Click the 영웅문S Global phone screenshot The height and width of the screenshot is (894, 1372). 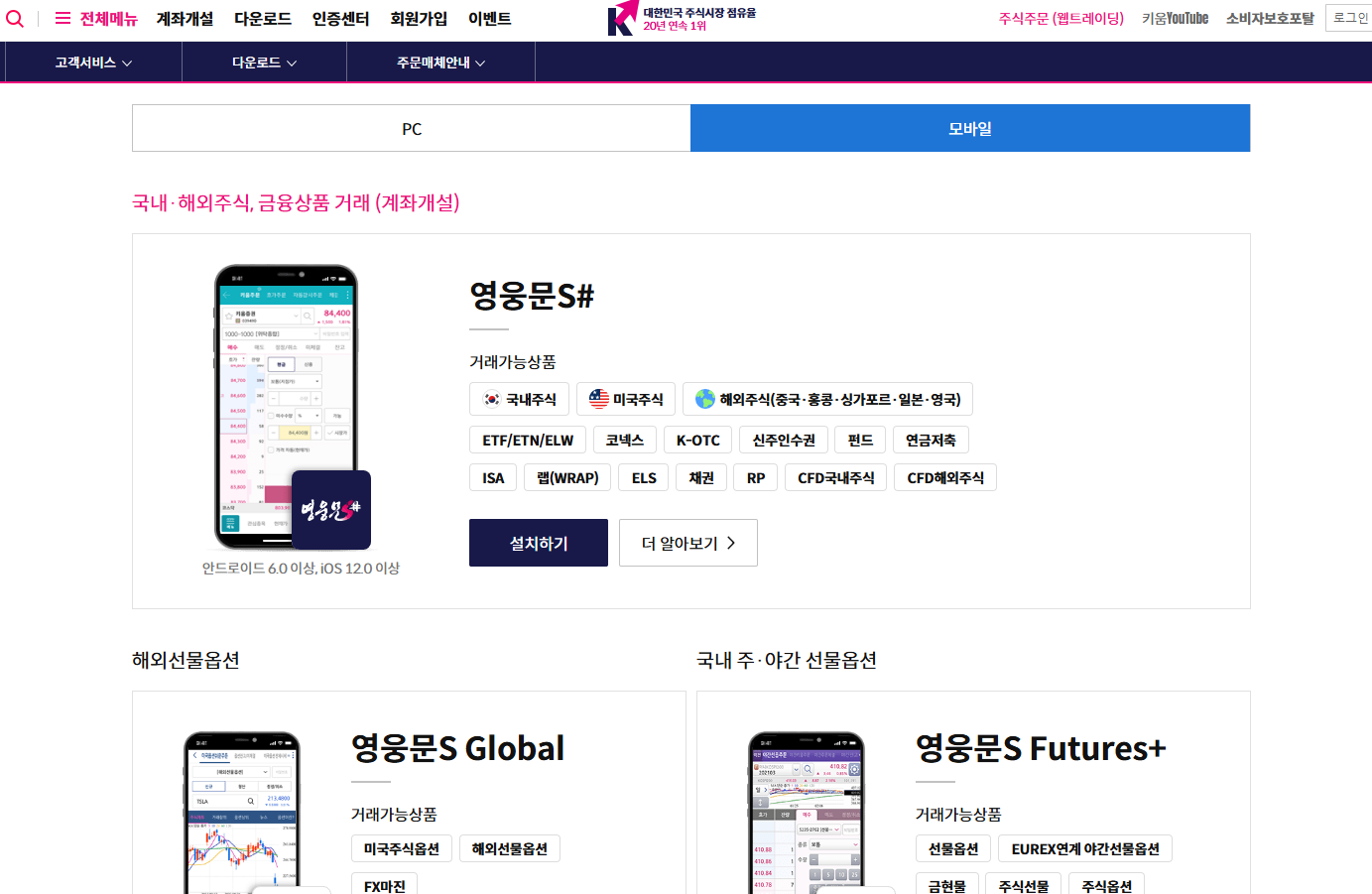(242, 813)
